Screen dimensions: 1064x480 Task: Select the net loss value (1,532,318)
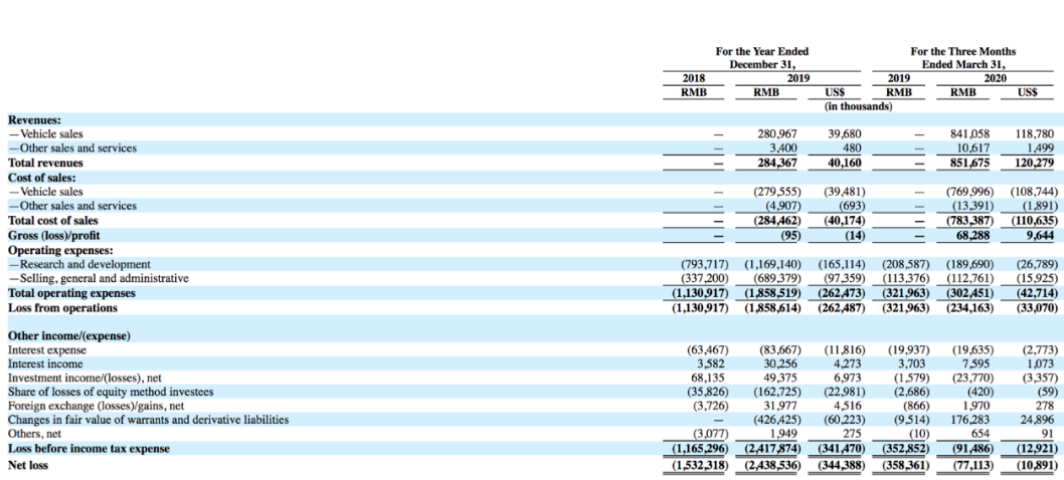[700, 465]
